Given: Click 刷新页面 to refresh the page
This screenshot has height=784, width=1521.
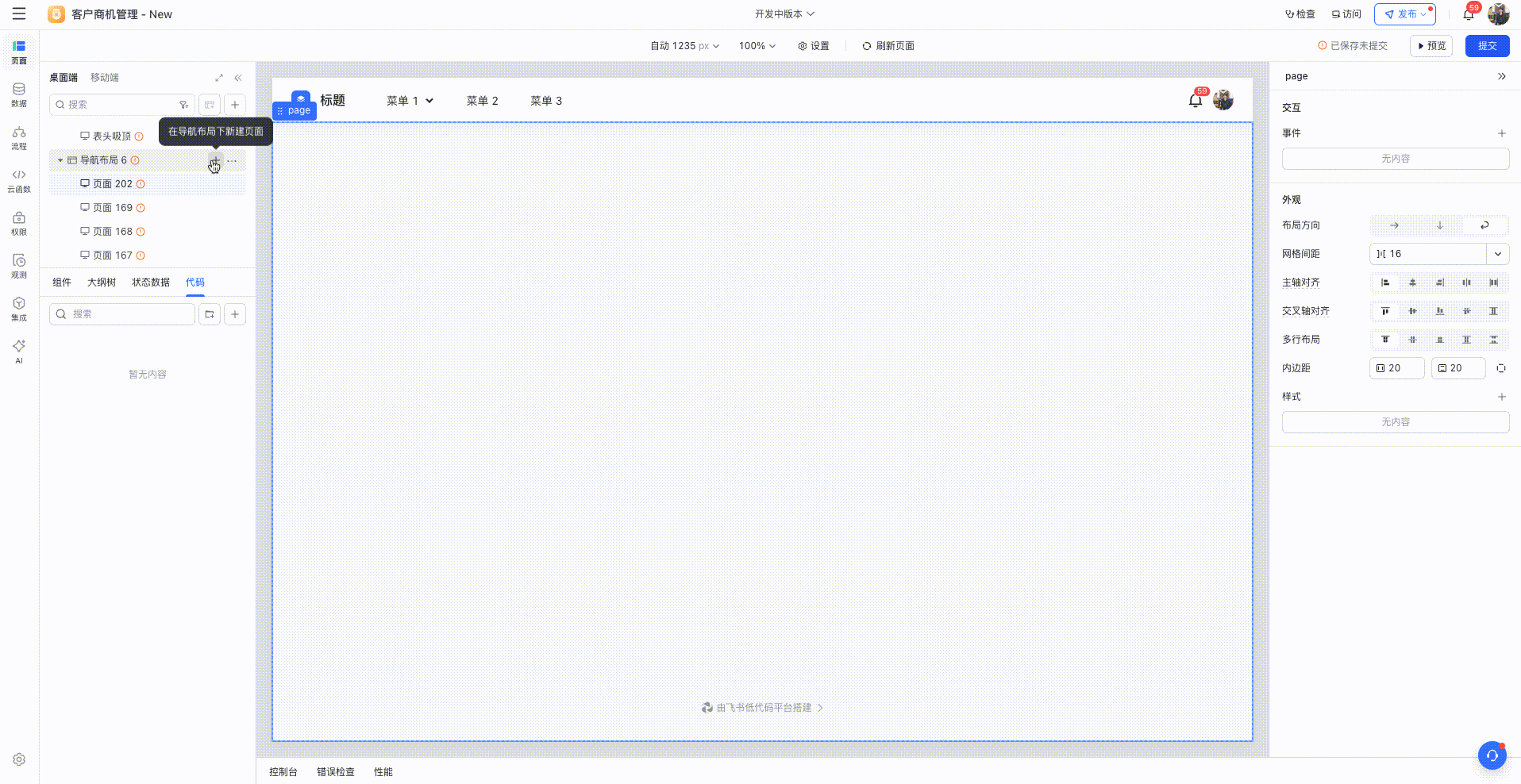Looking at the screenshot, I should 888,46.
